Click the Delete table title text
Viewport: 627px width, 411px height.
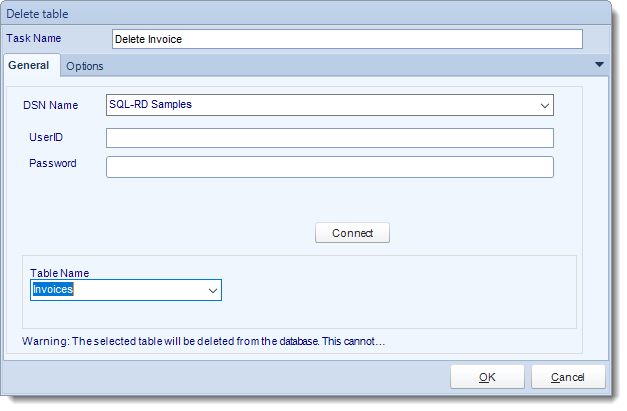click(37, 14)
